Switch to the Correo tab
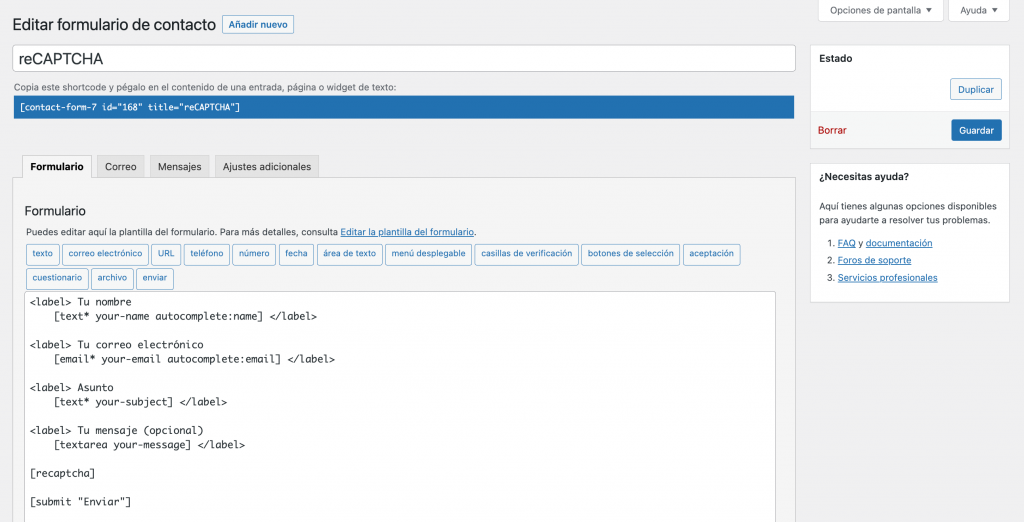 pos(121,167)
